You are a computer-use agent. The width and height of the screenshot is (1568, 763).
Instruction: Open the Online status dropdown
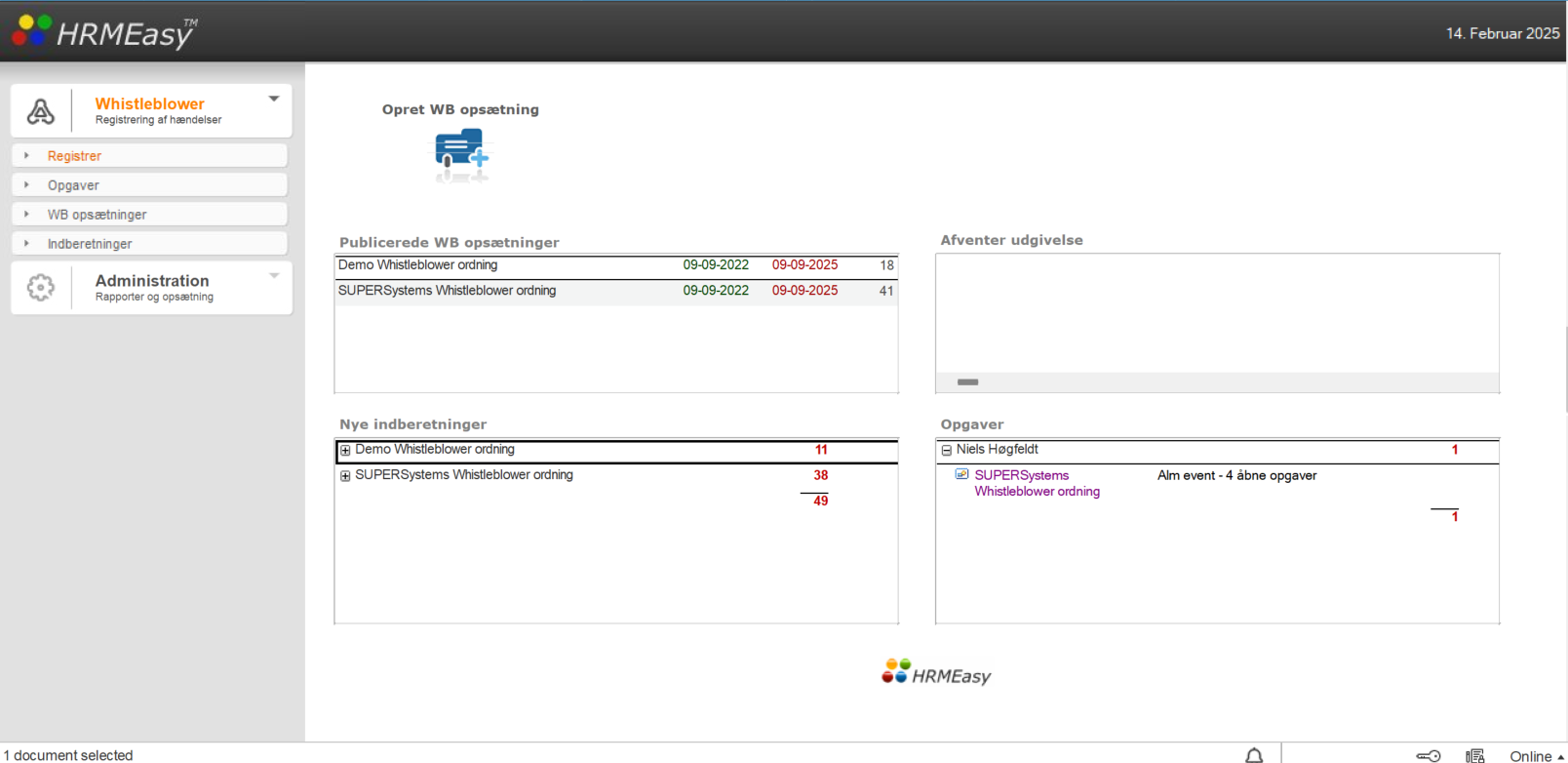click(x=1537, y=756)
